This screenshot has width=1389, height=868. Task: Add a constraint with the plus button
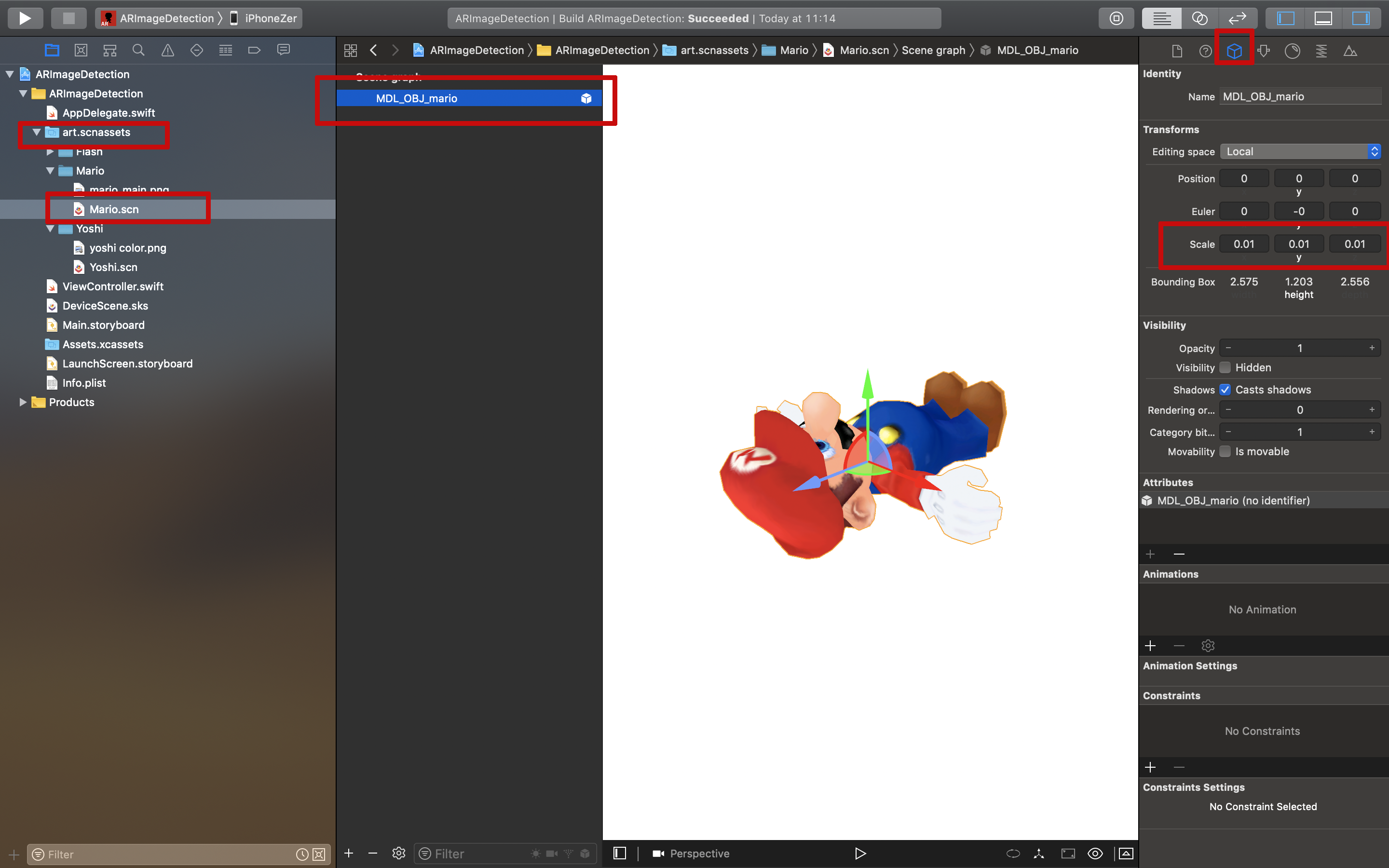pos(1150,768)
